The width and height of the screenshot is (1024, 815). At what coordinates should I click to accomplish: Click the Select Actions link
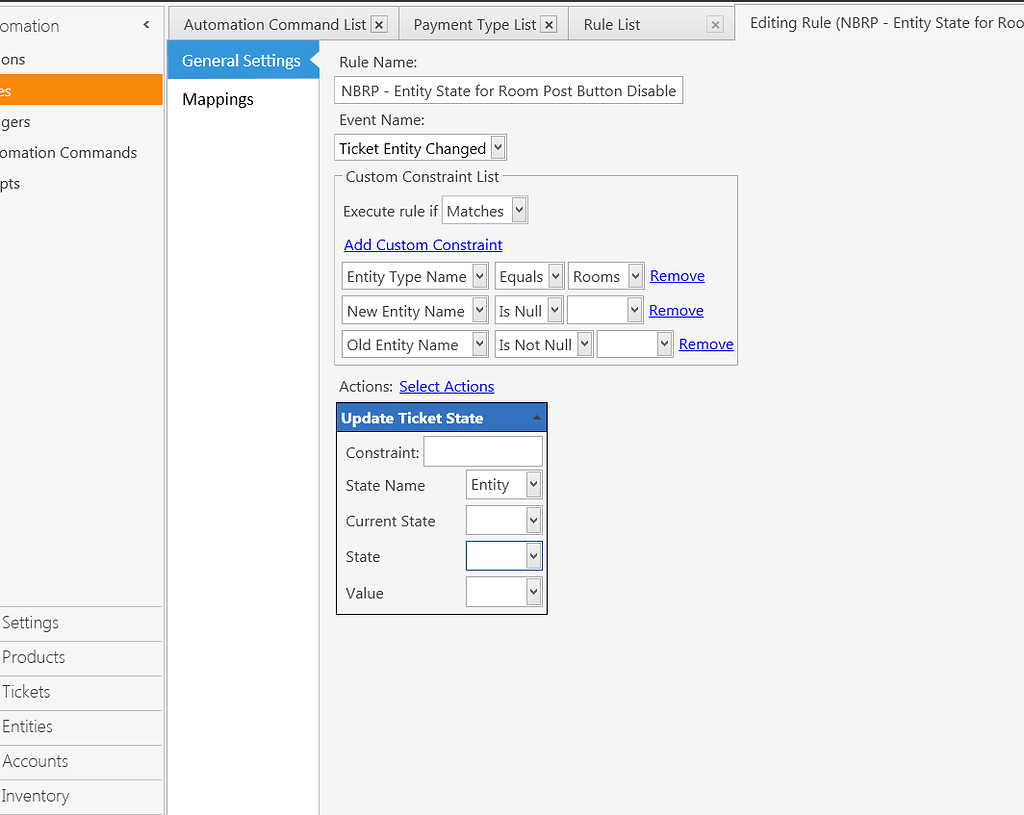(446, 386)
